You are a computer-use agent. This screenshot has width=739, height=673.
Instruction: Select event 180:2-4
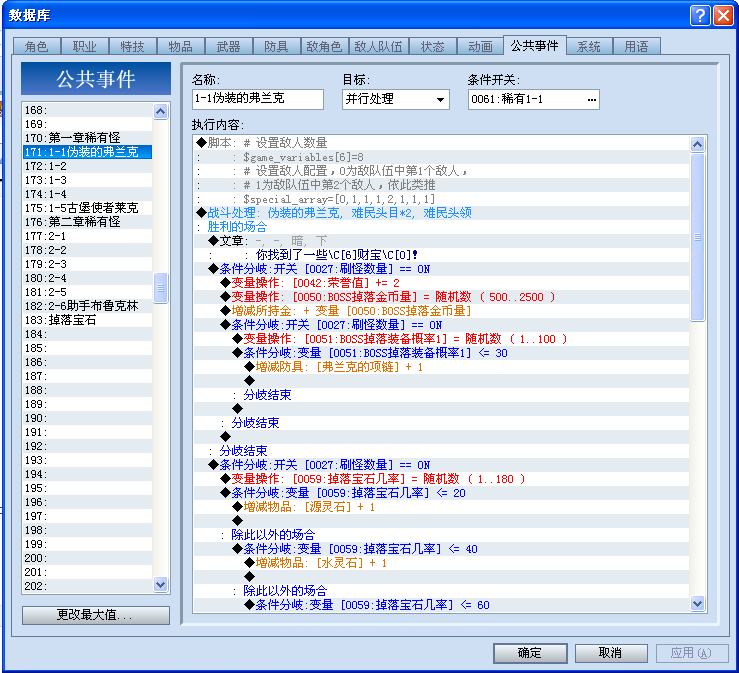point(88,278)
